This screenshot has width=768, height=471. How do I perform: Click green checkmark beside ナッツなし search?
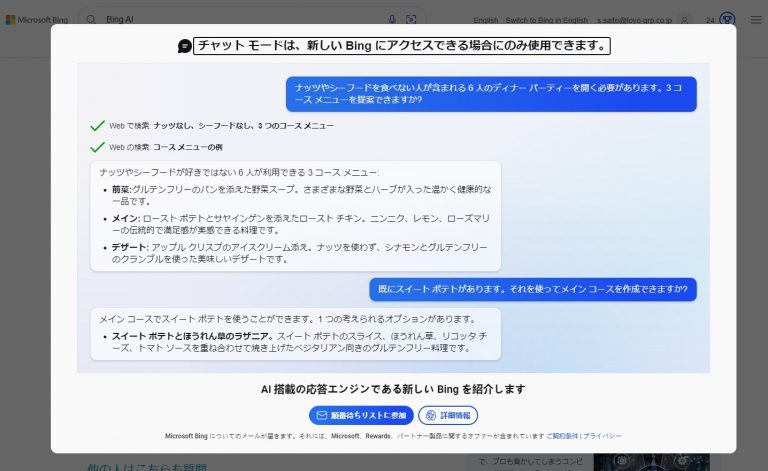coord(97,126)
